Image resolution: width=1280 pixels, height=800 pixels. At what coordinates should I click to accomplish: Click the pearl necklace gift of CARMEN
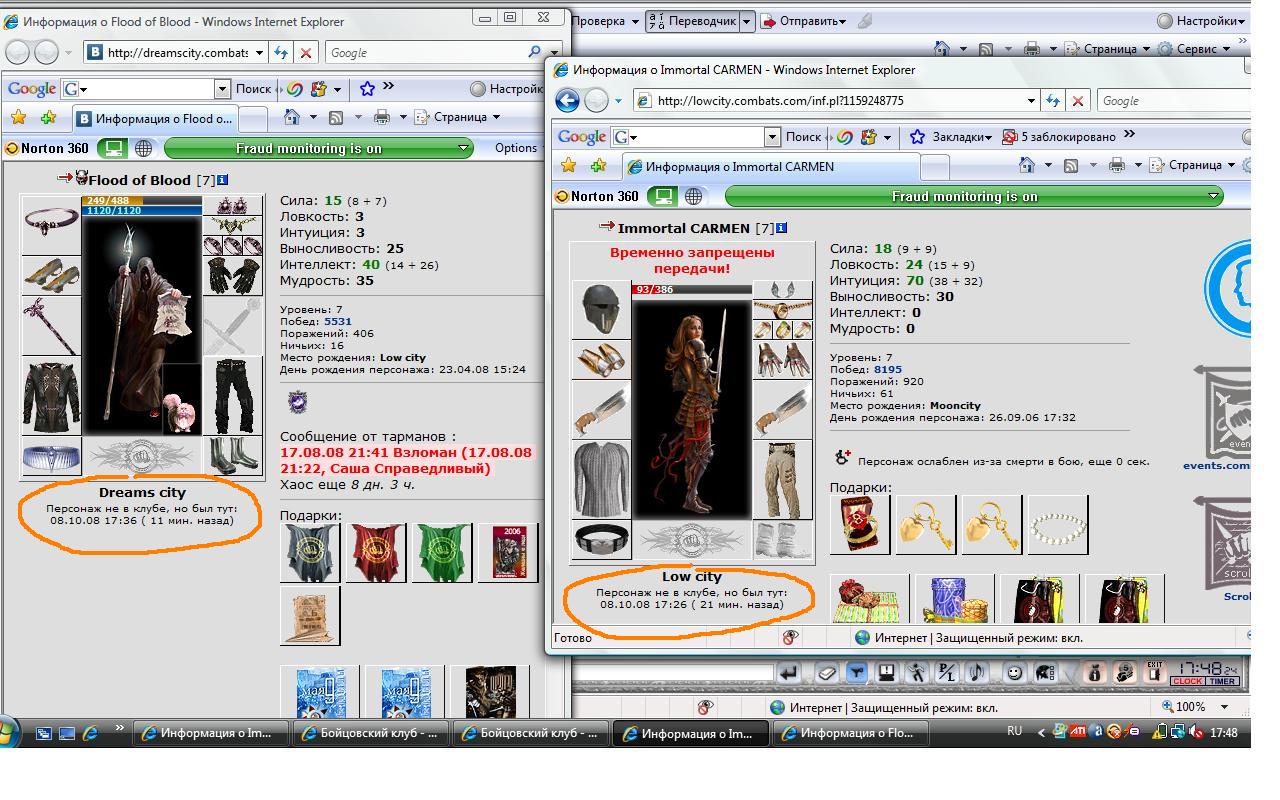1057,526
